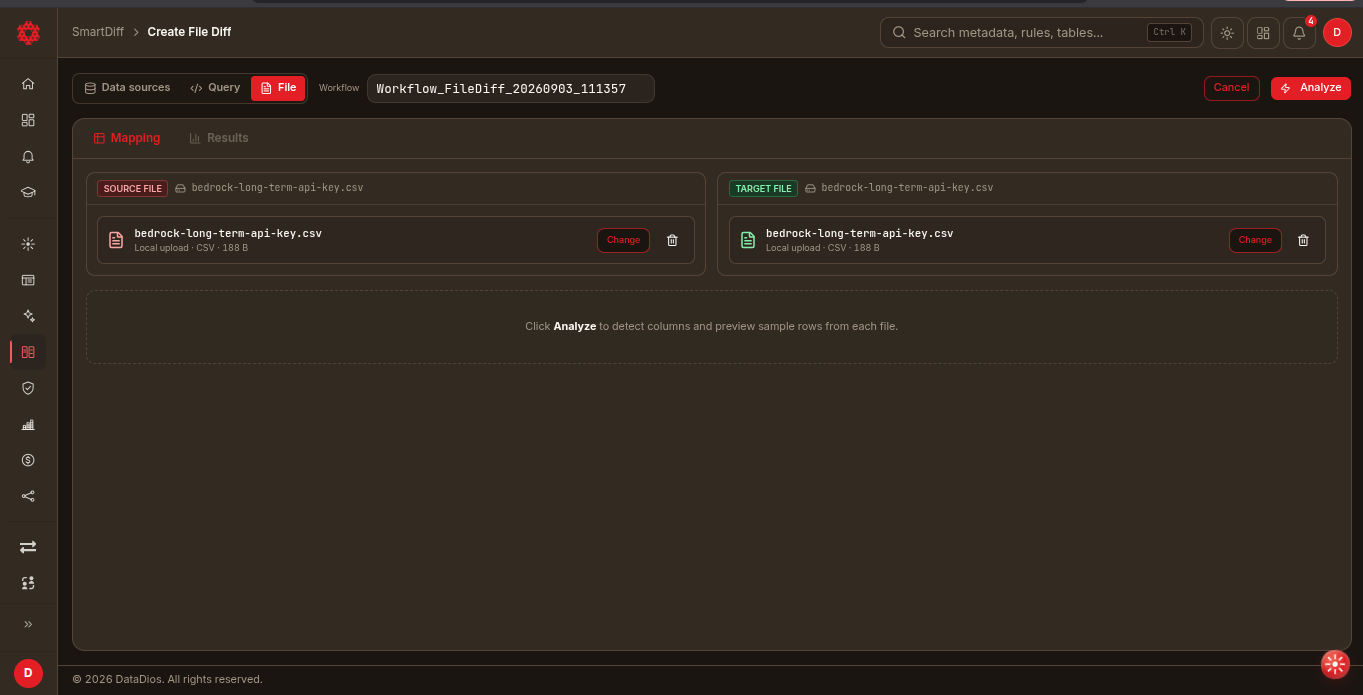Open the dashboard grid icon in sidebar
This screenshot has width=1363, height=695.
coord(28,120)
